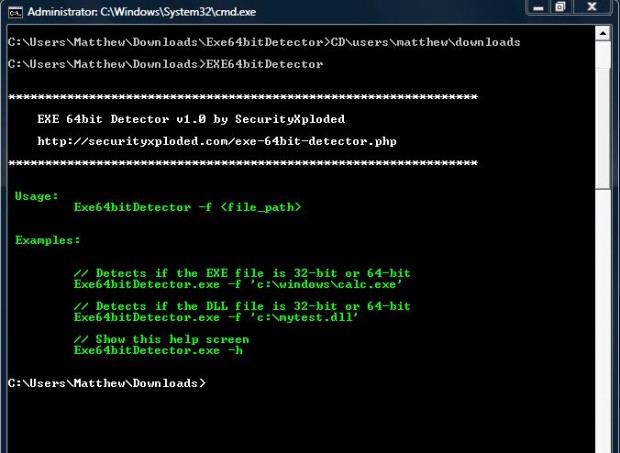This screenshot has width=620, height=453.
Task: Click 'EXE 64bit Detector v1.0 by SecurityXploded' heading
Action: click(x=191, y=119)
